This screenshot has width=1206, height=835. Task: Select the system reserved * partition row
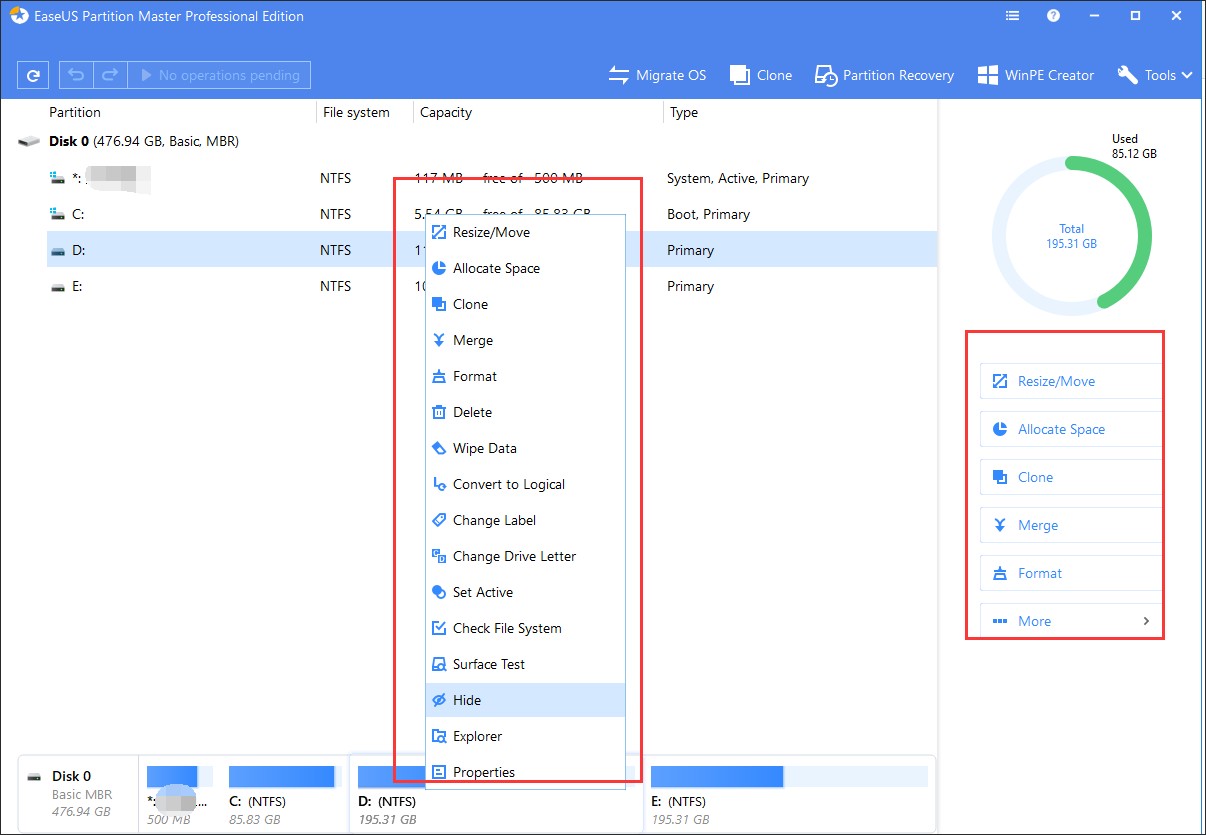pos(492,178)
